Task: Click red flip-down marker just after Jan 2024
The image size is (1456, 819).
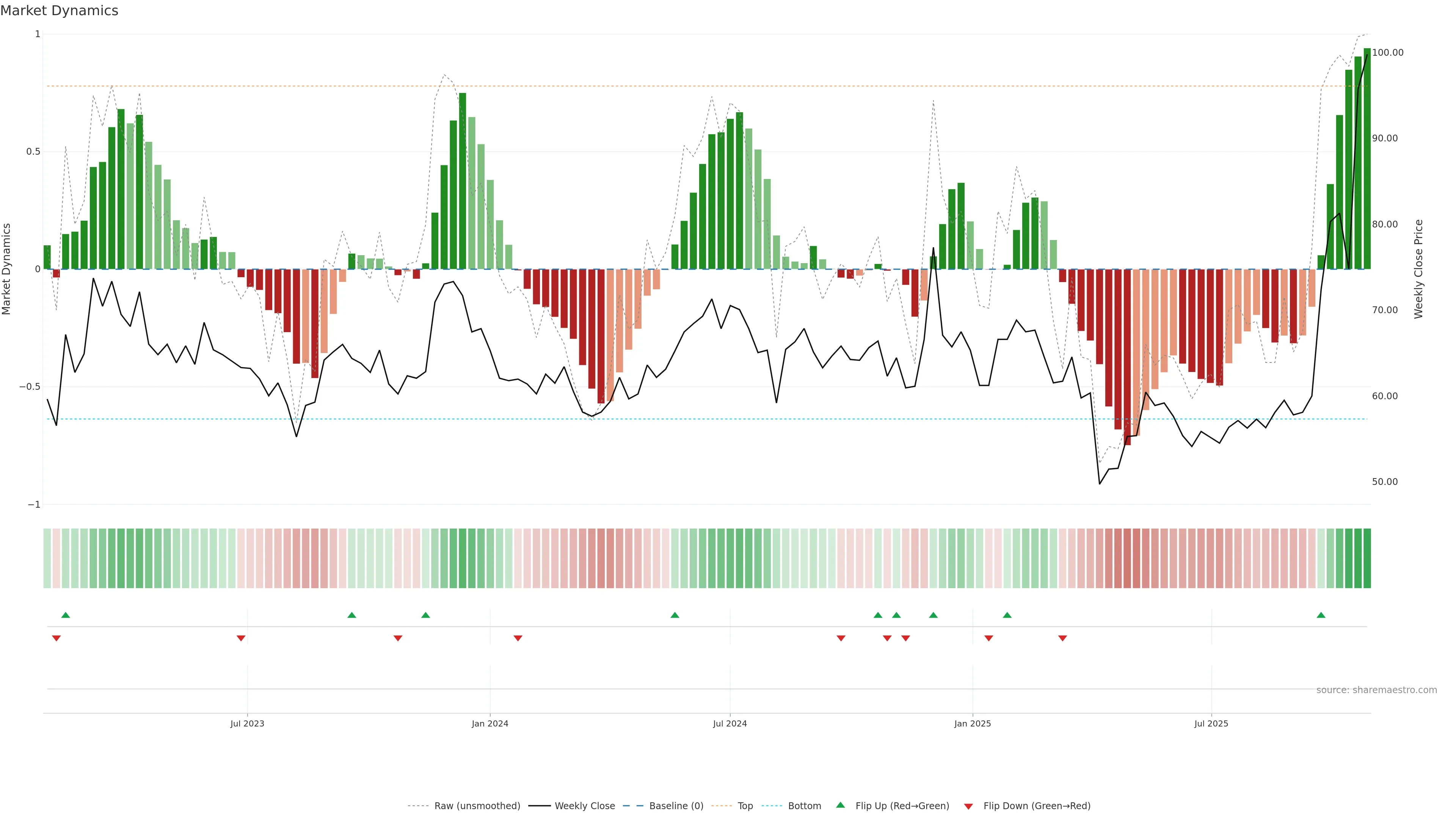Action: 518,638
